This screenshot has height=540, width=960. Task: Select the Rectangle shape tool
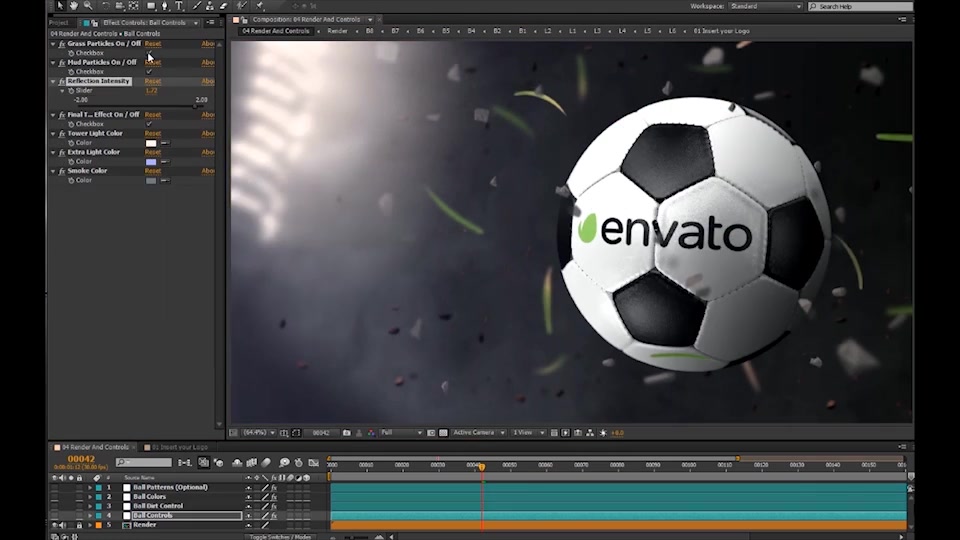(x=151, y=6)
